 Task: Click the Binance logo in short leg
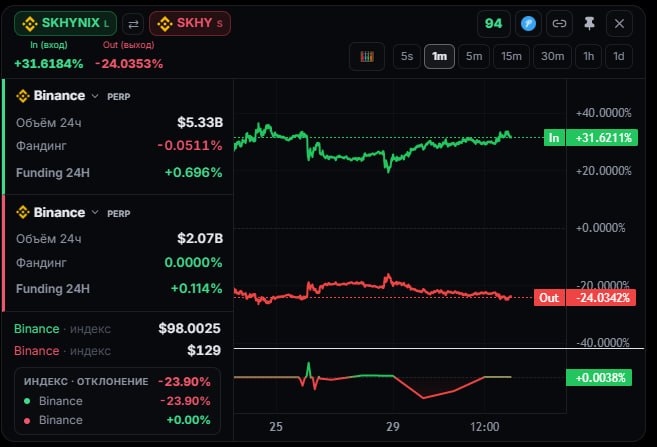pyautogui.click(x=23, y=212)
